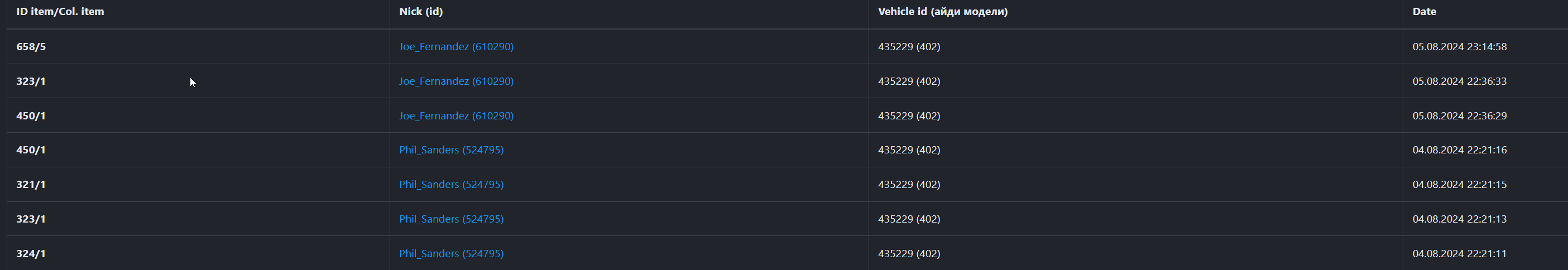The height and width of the screenshot is (270, 1568).
Task: Open Joe_Fernandez link in row 658/5
Action: [456, 47]
